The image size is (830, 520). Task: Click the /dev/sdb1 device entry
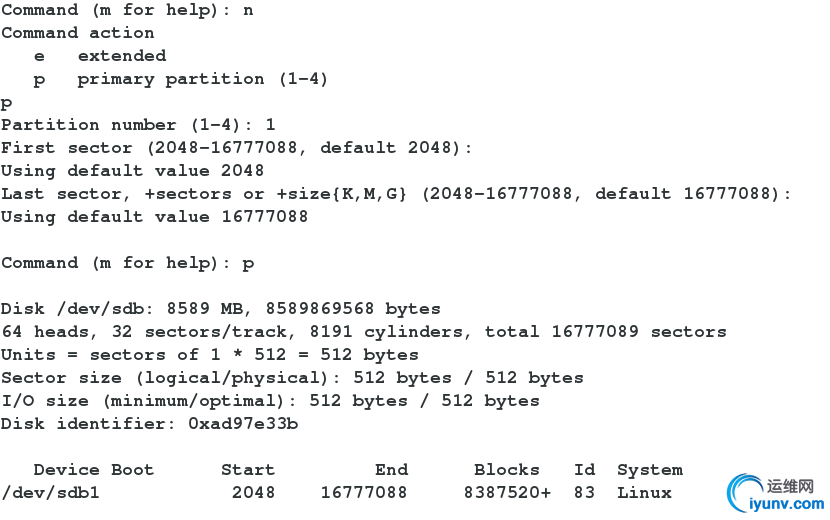click(50, 493)
